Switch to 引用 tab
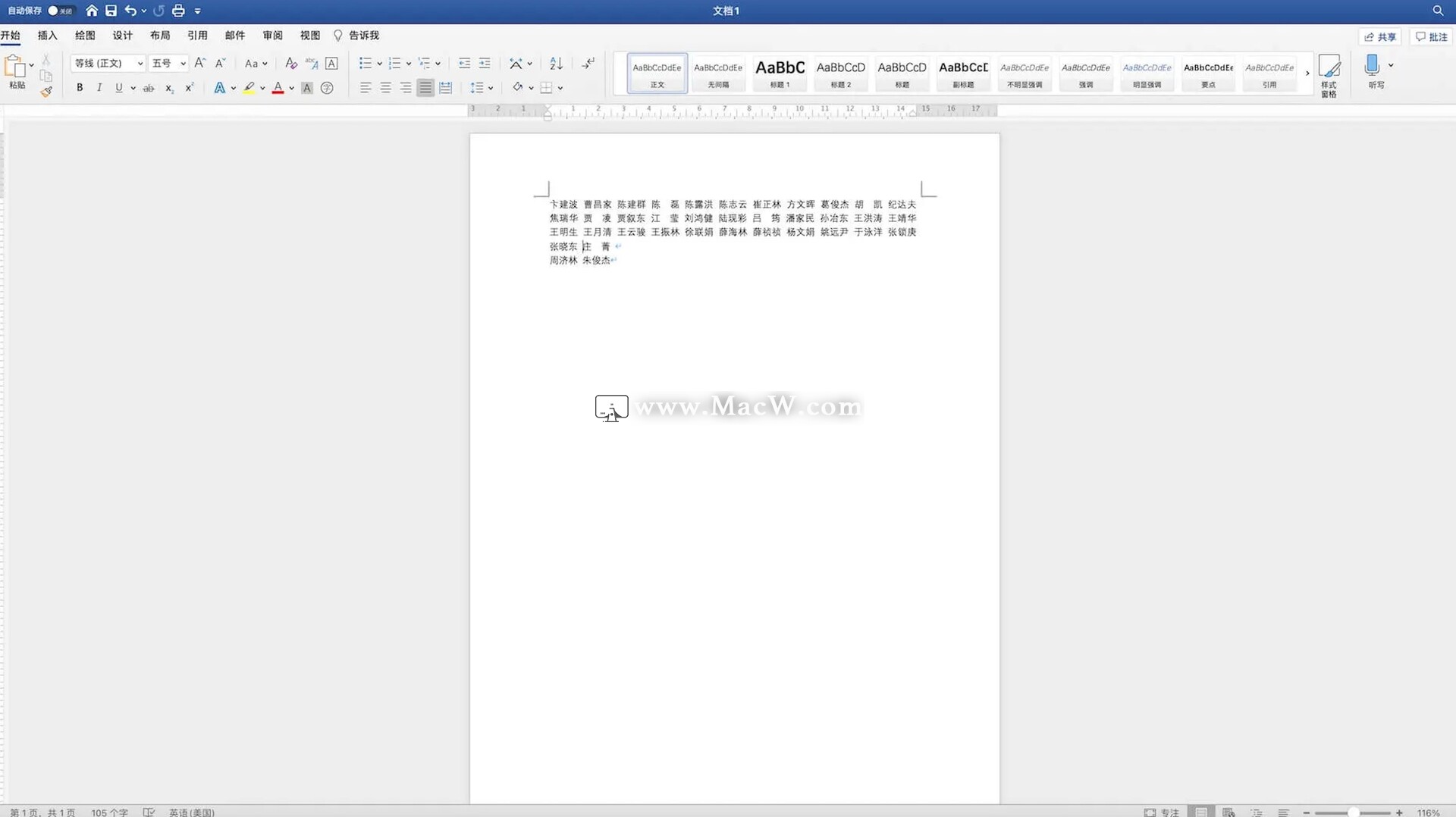The image size is (1456, 817). (197, 36)
